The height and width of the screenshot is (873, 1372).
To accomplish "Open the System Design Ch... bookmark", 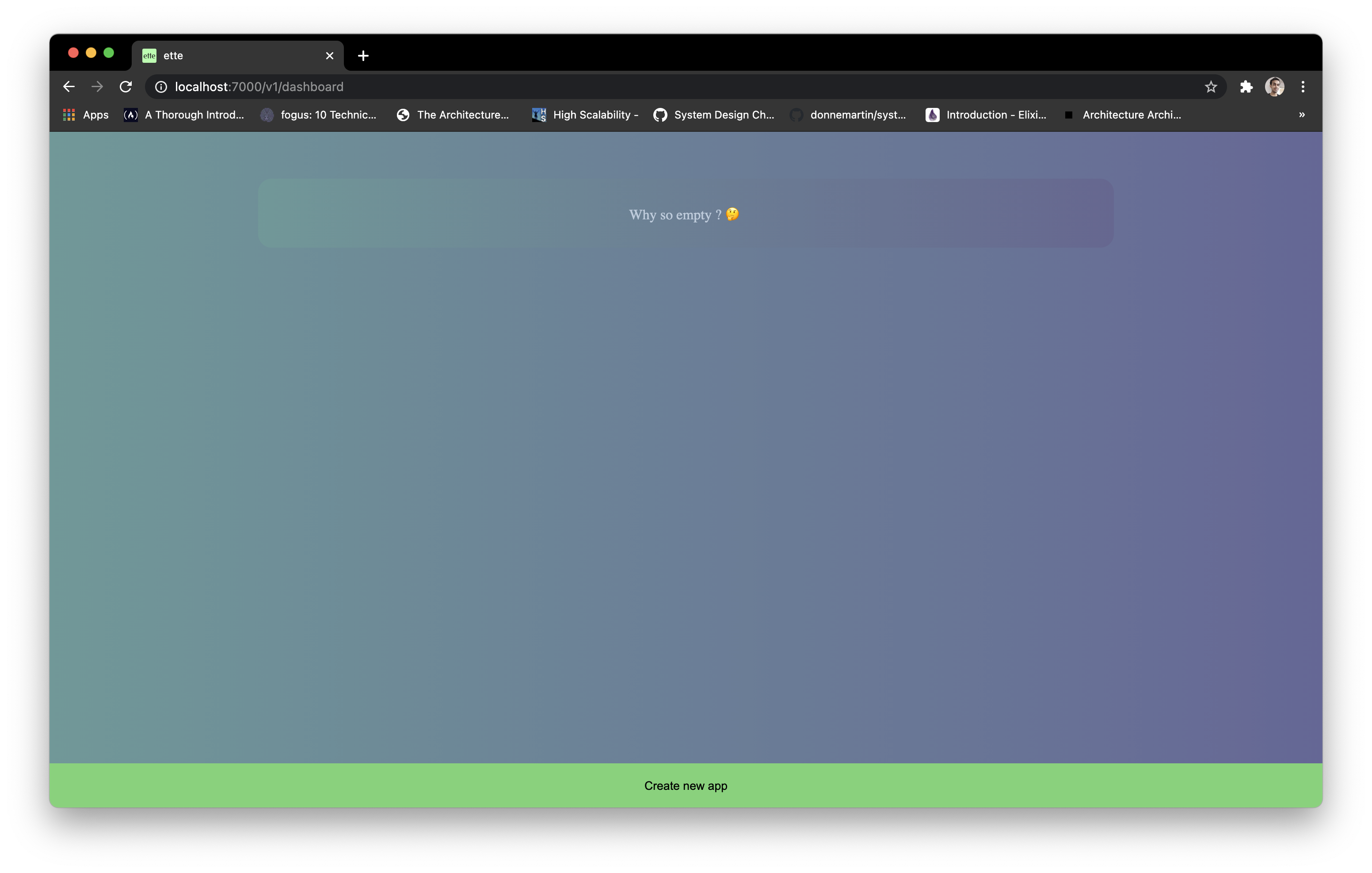I will click(714, 115).
